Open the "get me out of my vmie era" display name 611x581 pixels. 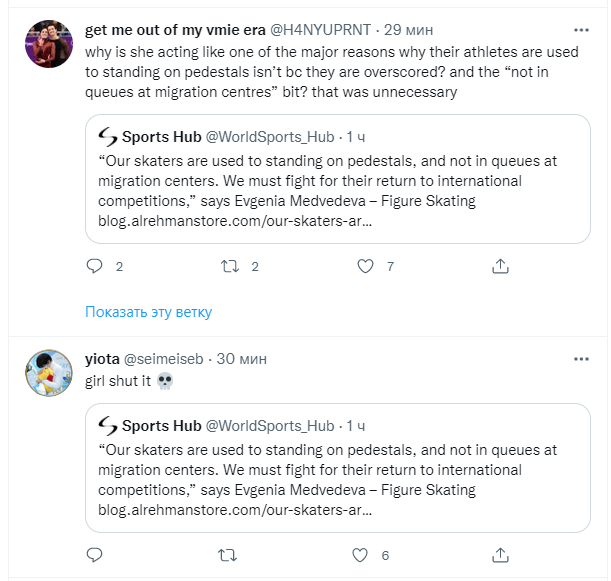176,30
